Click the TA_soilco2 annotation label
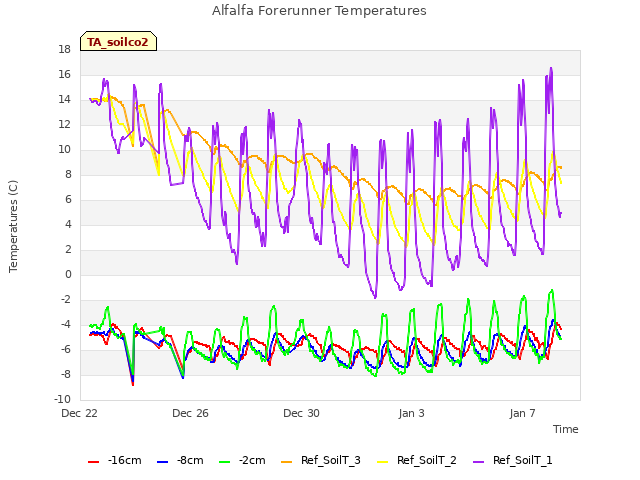The image size is (640, 480). click(x=118, y=41)
